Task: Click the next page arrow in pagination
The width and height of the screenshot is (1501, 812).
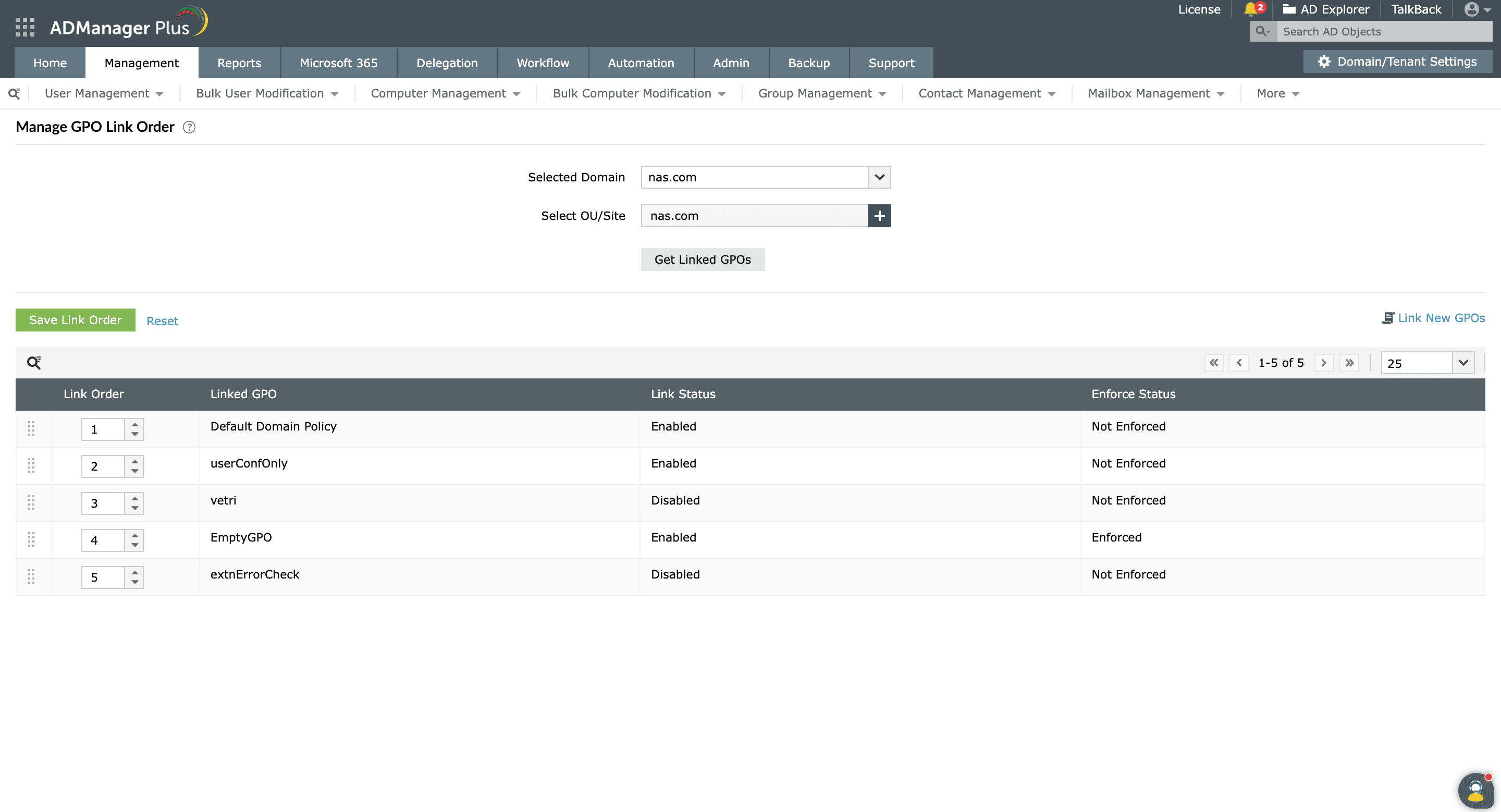Action: pyautogui.click(x=1324, y=362)
